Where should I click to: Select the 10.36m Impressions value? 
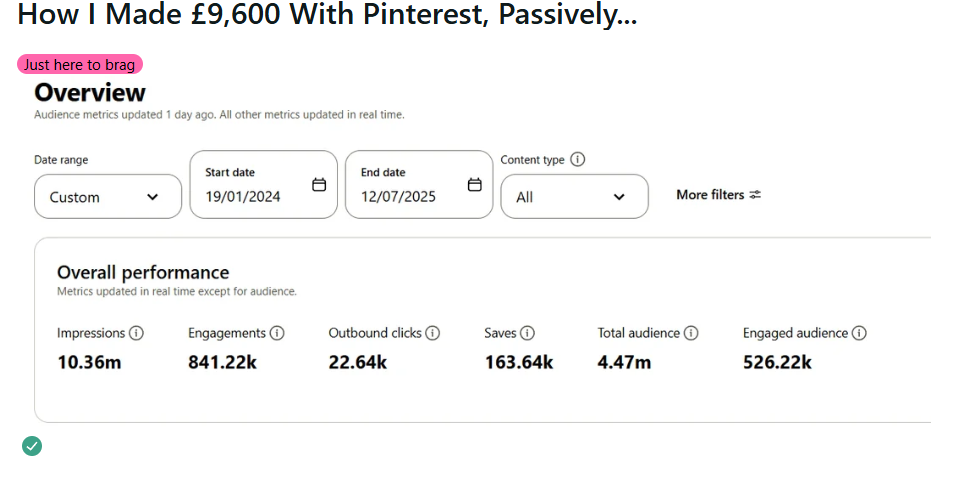89,362
